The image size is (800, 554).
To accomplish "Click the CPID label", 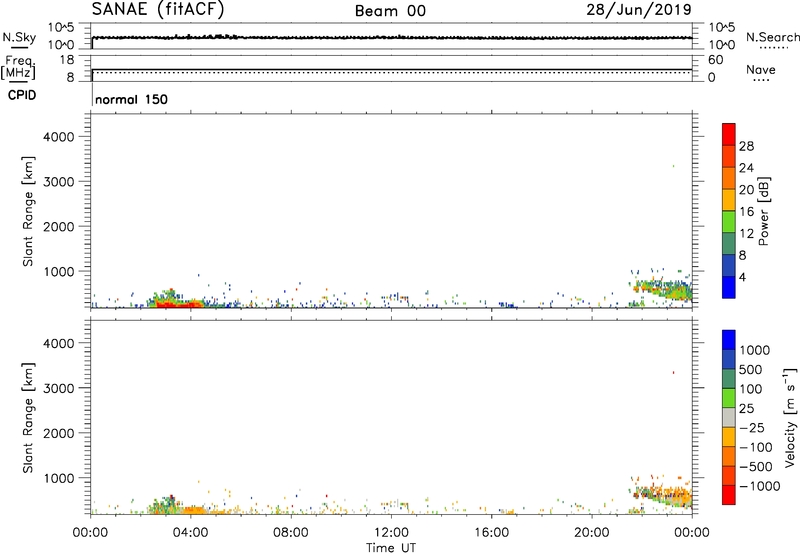I will (x=22, y=95).
